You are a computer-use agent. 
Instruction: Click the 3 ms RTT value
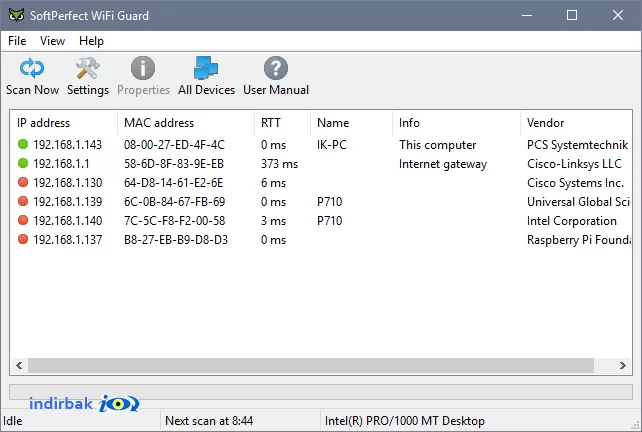(274, 221)
